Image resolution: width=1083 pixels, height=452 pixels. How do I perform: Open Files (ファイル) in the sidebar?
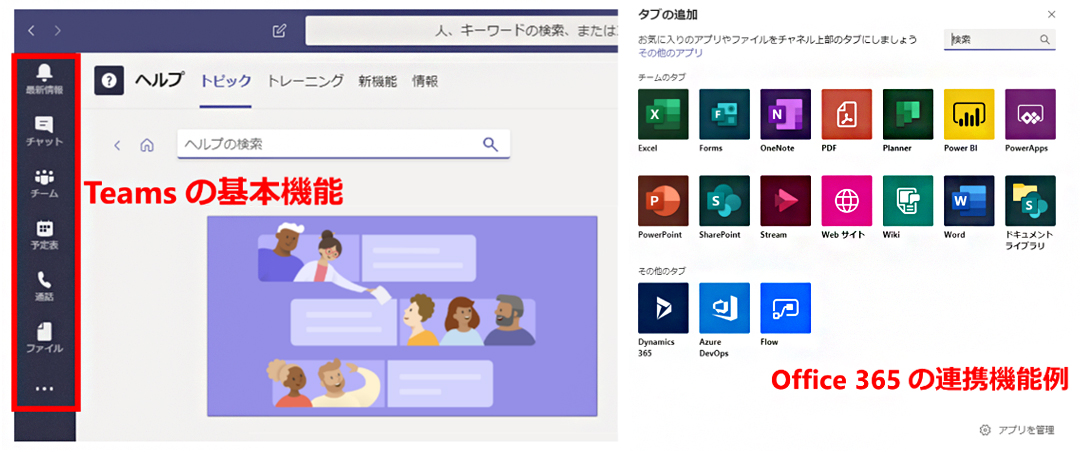pos(44,337)
